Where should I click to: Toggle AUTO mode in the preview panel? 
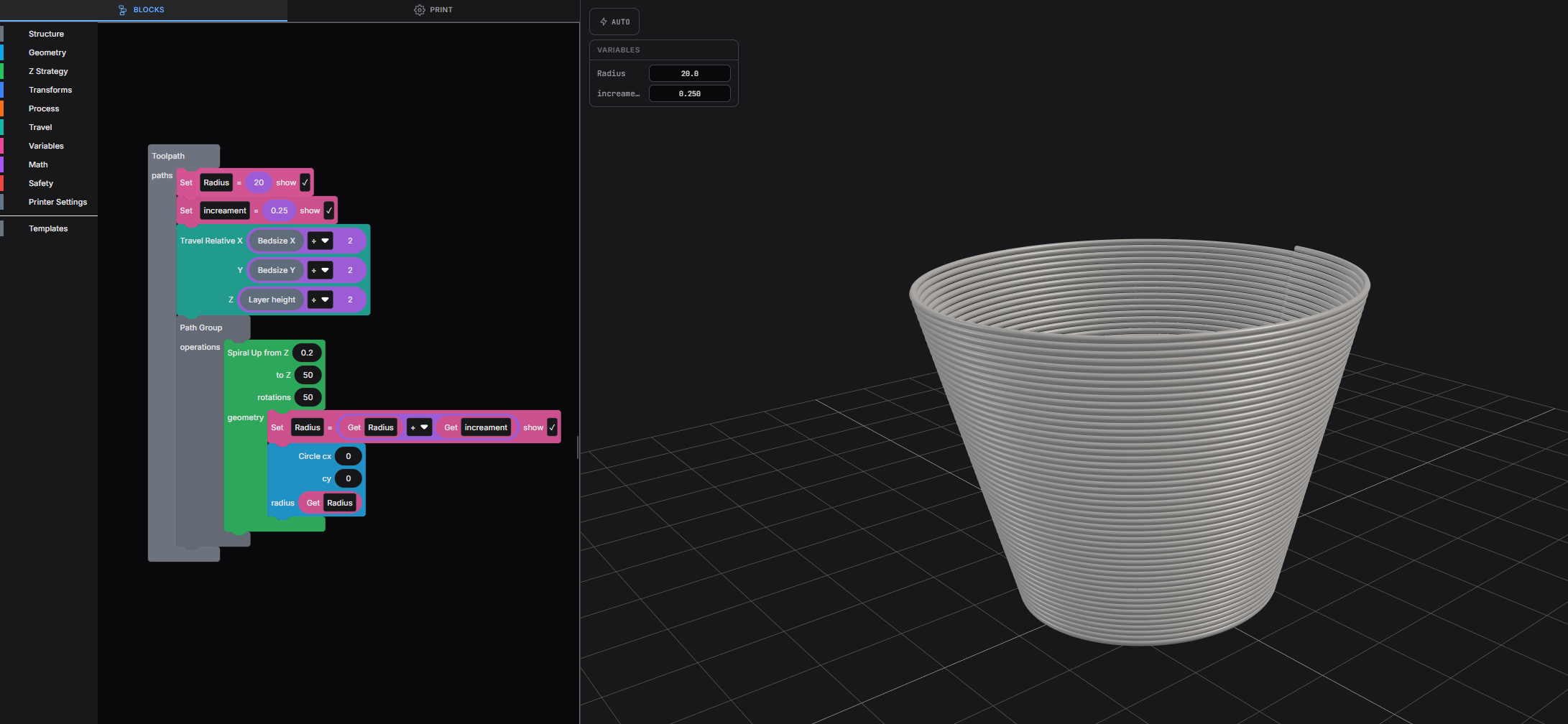614,22
